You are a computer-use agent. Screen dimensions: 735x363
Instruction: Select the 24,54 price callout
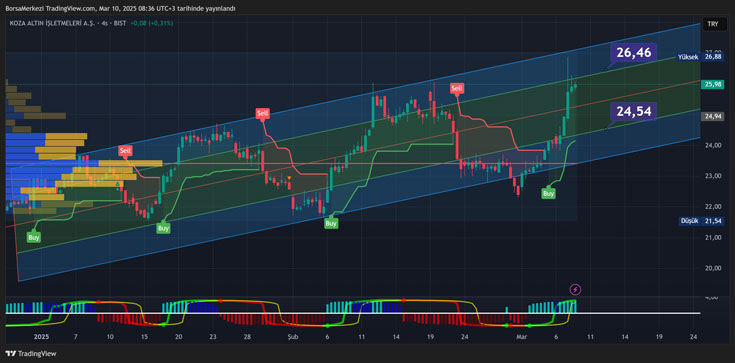(634, 112)
